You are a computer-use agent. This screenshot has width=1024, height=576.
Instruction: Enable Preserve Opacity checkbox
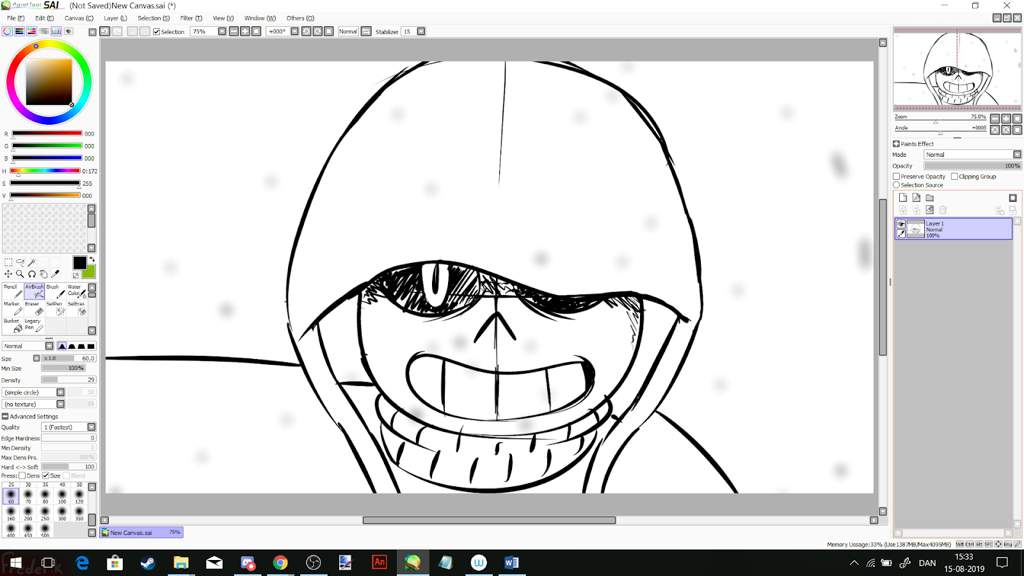pos(897,176)
